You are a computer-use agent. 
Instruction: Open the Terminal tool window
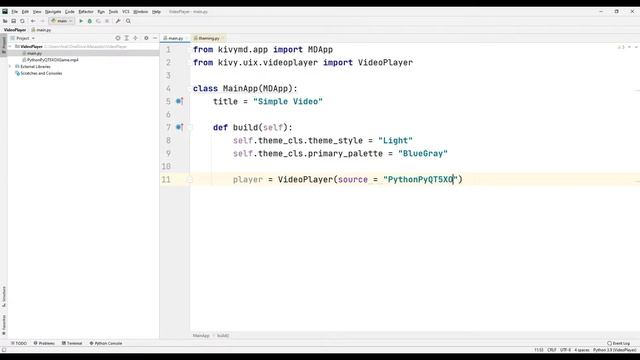tap(72, 343)
